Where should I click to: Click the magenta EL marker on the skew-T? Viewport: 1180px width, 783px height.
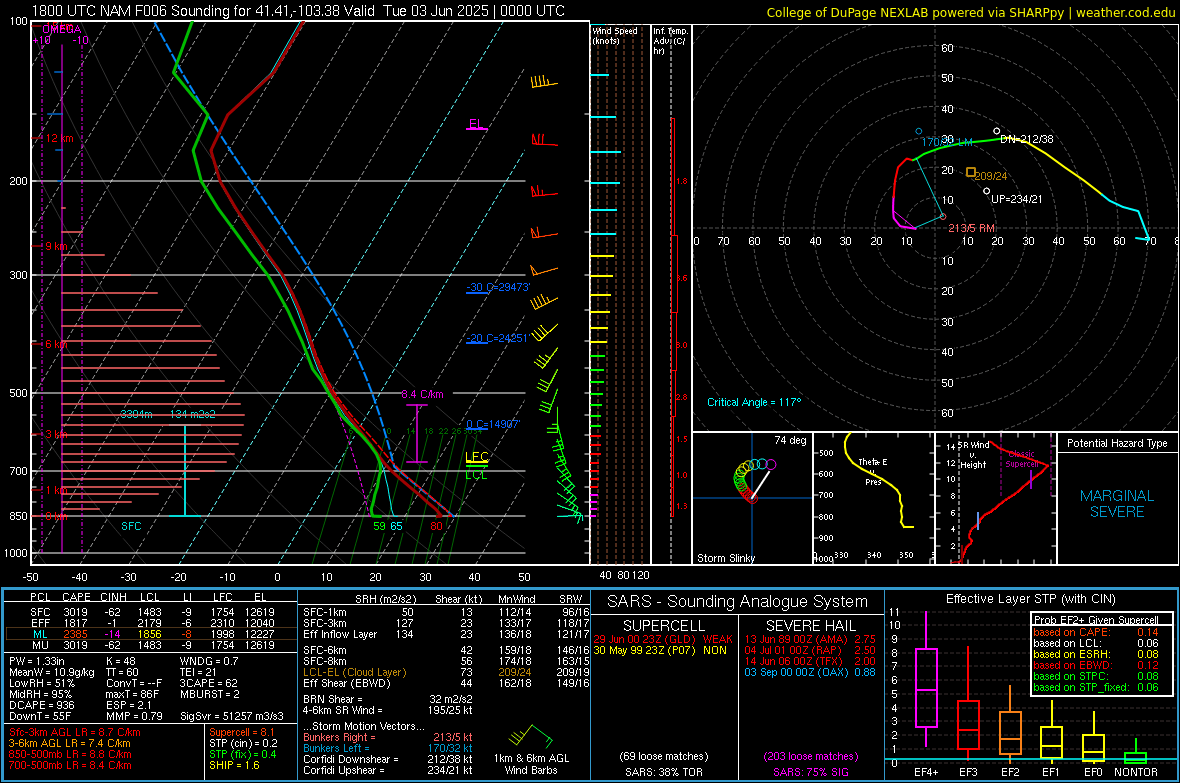point(476,124)
